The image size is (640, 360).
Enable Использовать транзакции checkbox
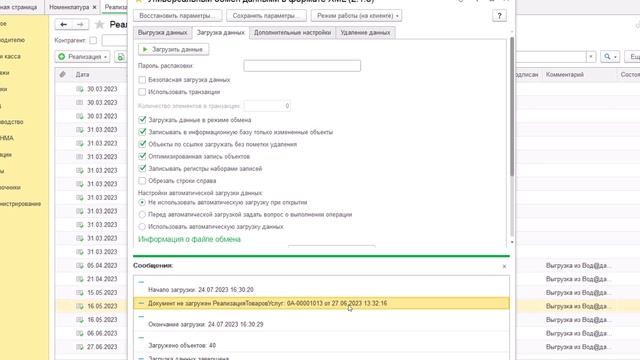(x=142, y=92)
